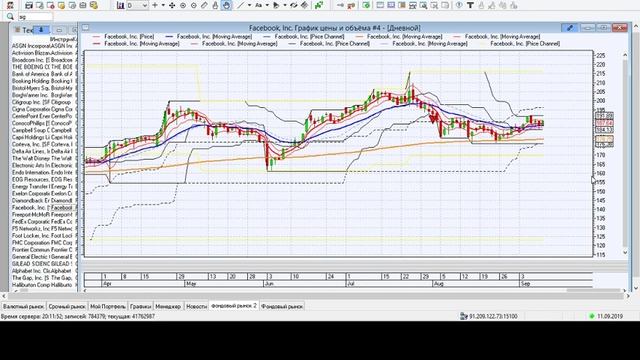Select the Activision Blizzard row

(44, 53)
